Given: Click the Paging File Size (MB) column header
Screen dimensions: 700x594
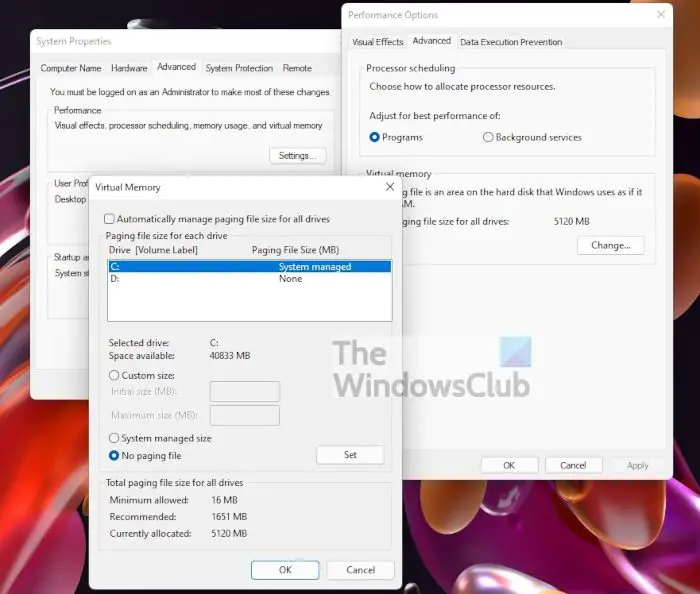Looking at the screenshot, I should click(x=296, y=250).
